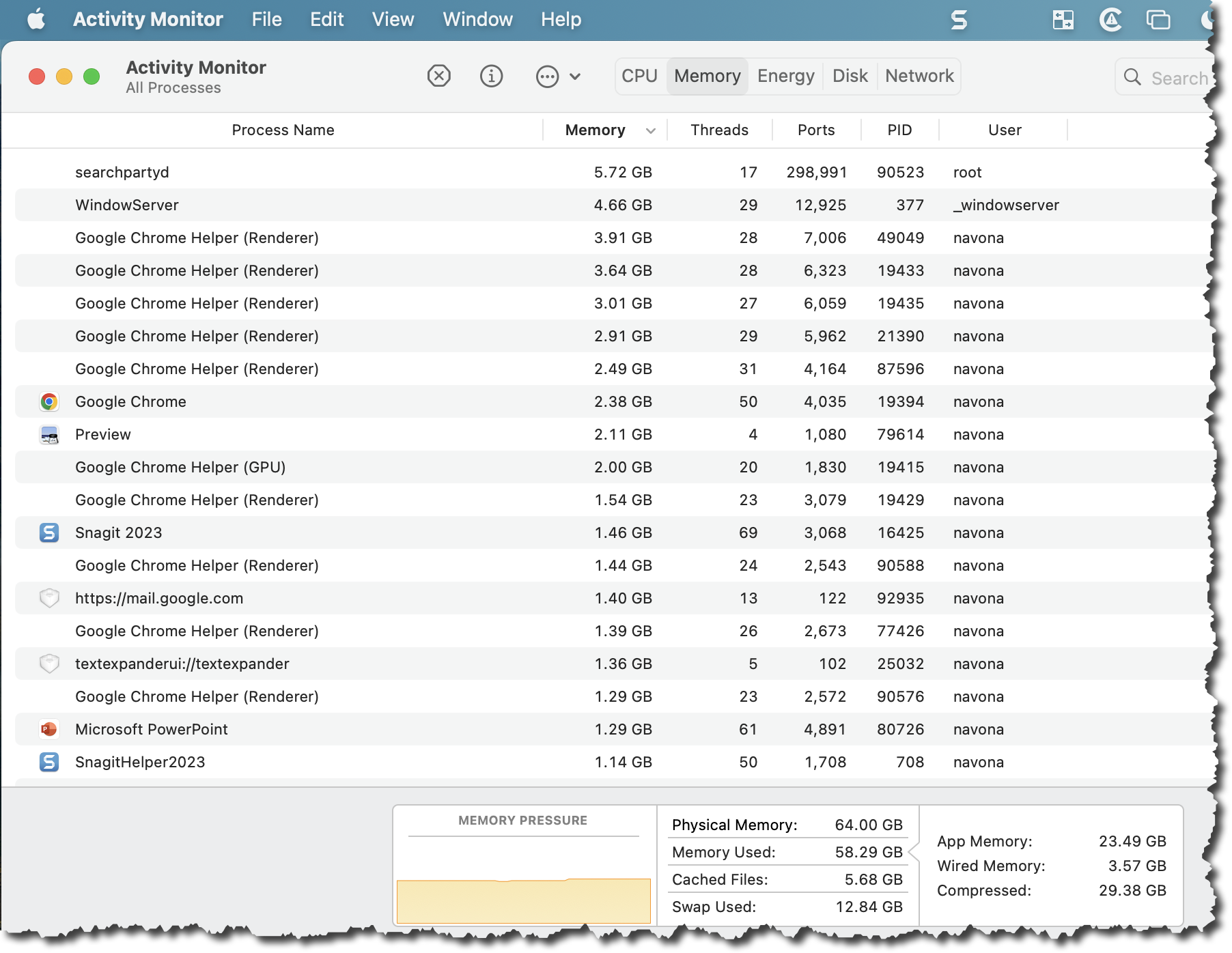
Task: Click the mail.google.com shield icon
Action: (x=49, y=598)
